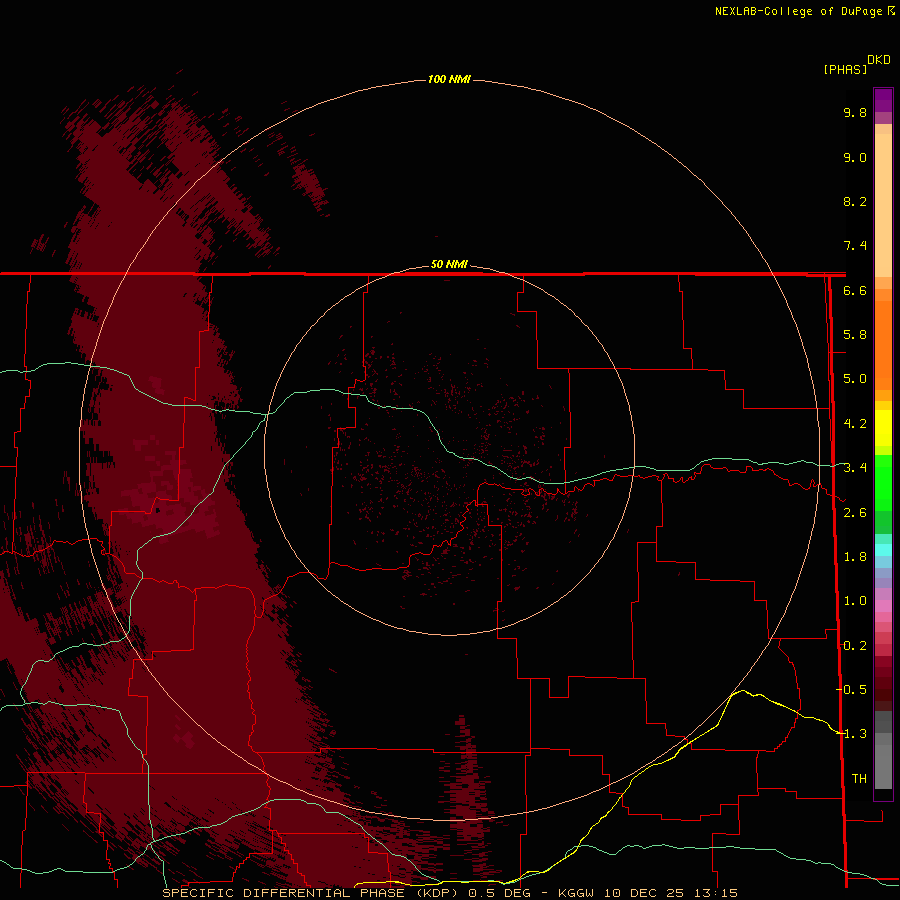This screenshot has width=900, height=900.
Task: Click the 9.0 value on the color scale
Action: [855, 157]
